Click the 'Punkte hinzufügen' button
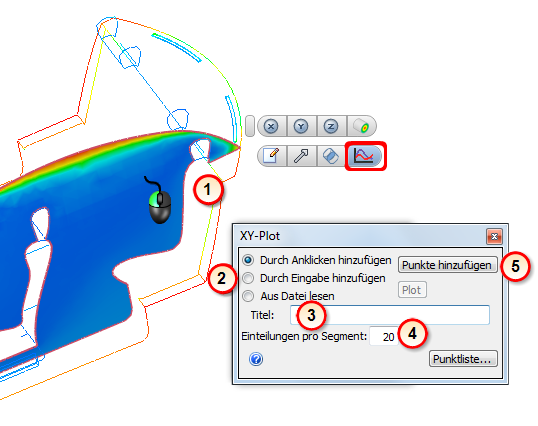 [x=447, y=265]
